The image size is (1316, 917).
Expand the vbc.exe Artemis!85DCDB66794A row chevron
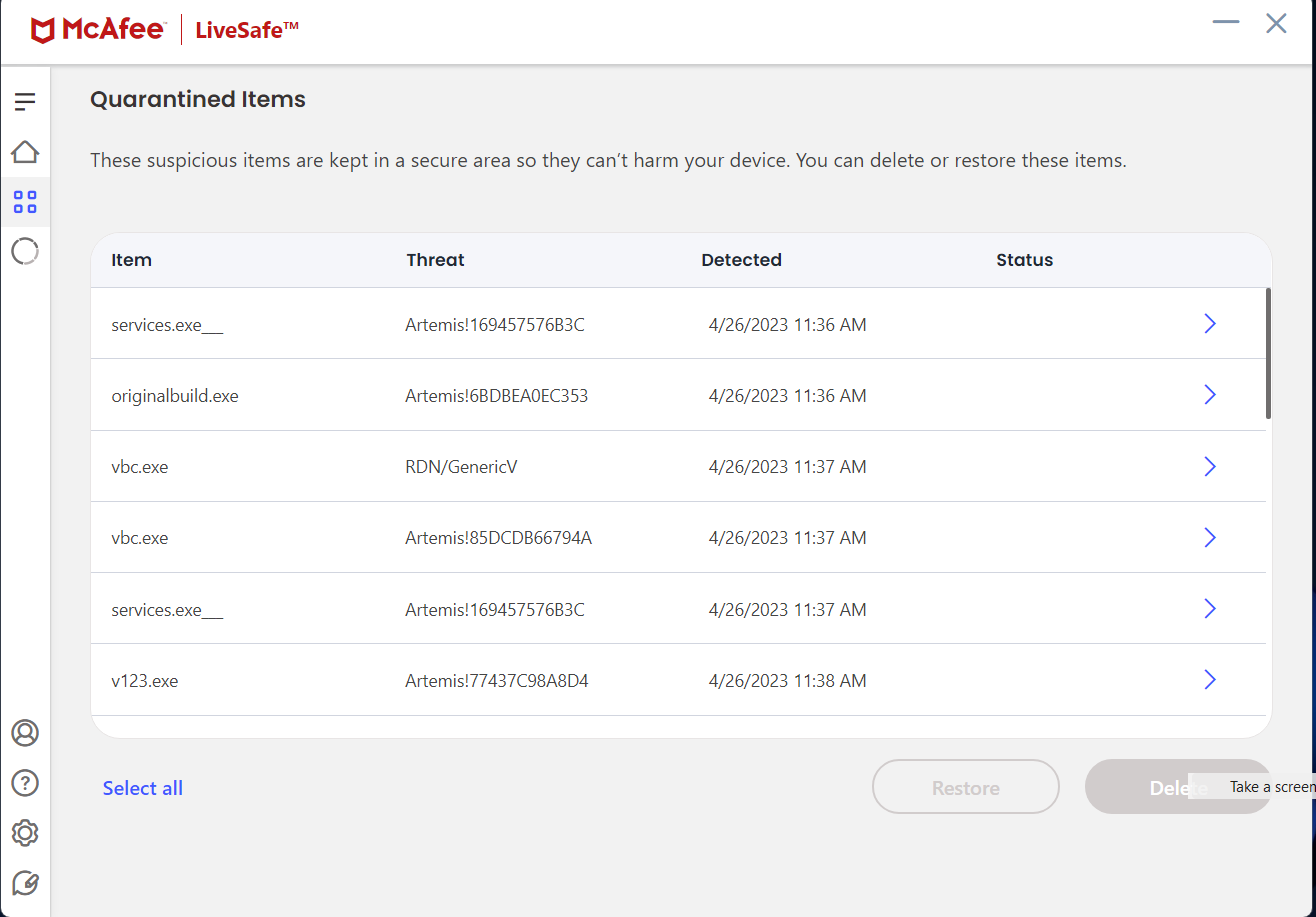click(1210, 537)
